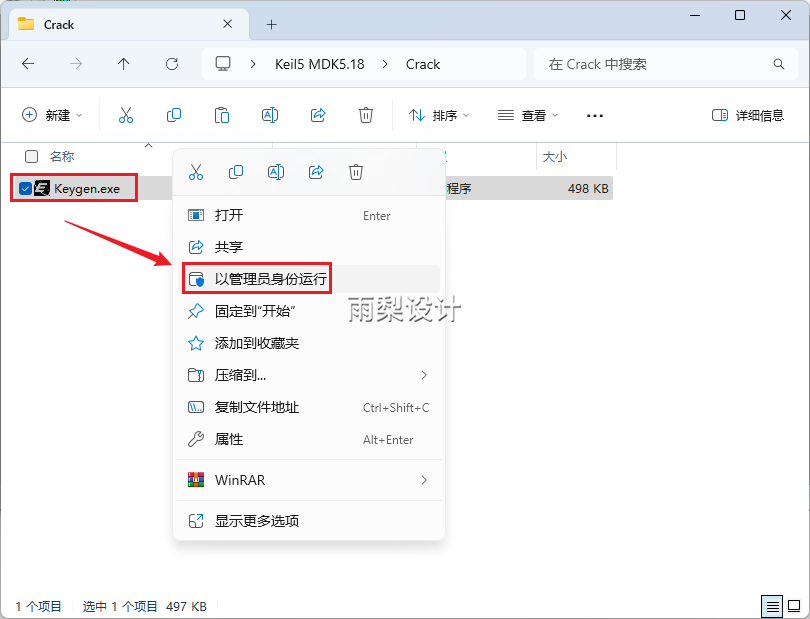Screen dimensions: 810x619
Task: Click the Rename icon in the toolbar
Action: pyautogui.click(x=269, y=115)
